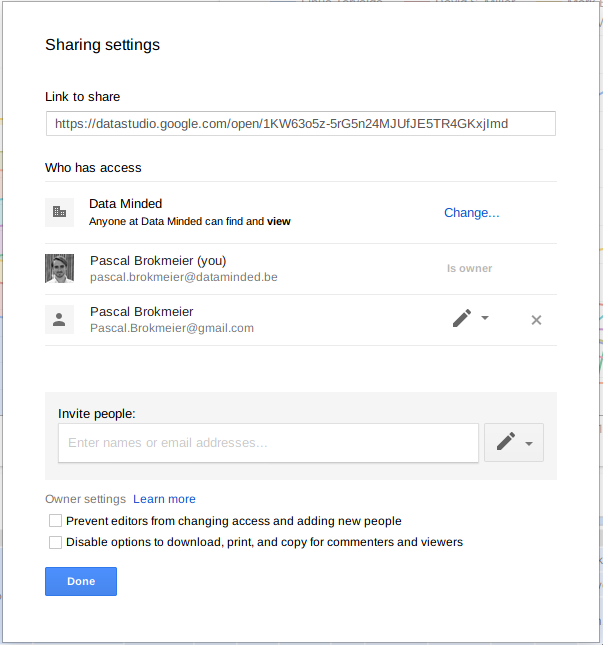Click the 'Sharing settings' dialog title
This screenshot has width=603, height=645.
(x=102, y=45)
